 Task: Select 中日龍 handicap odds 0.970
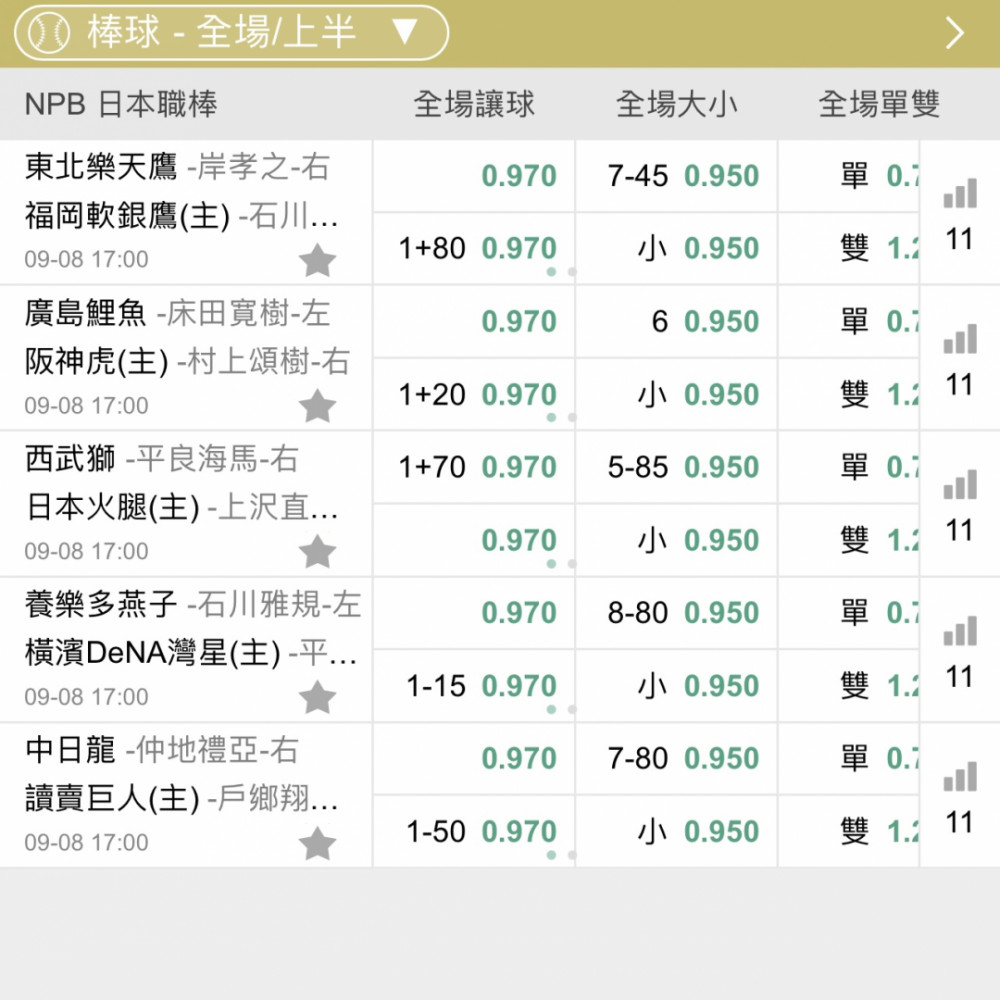click(474, 758)
